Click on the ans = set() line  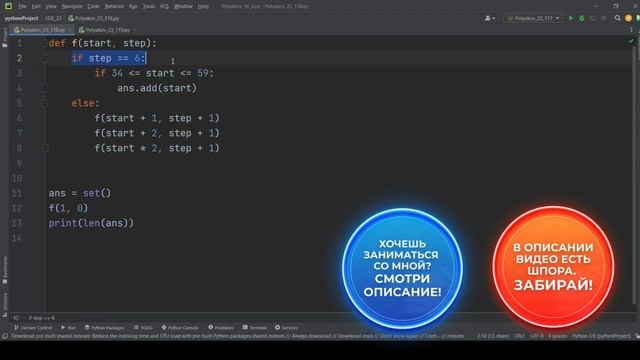(80, 193)
